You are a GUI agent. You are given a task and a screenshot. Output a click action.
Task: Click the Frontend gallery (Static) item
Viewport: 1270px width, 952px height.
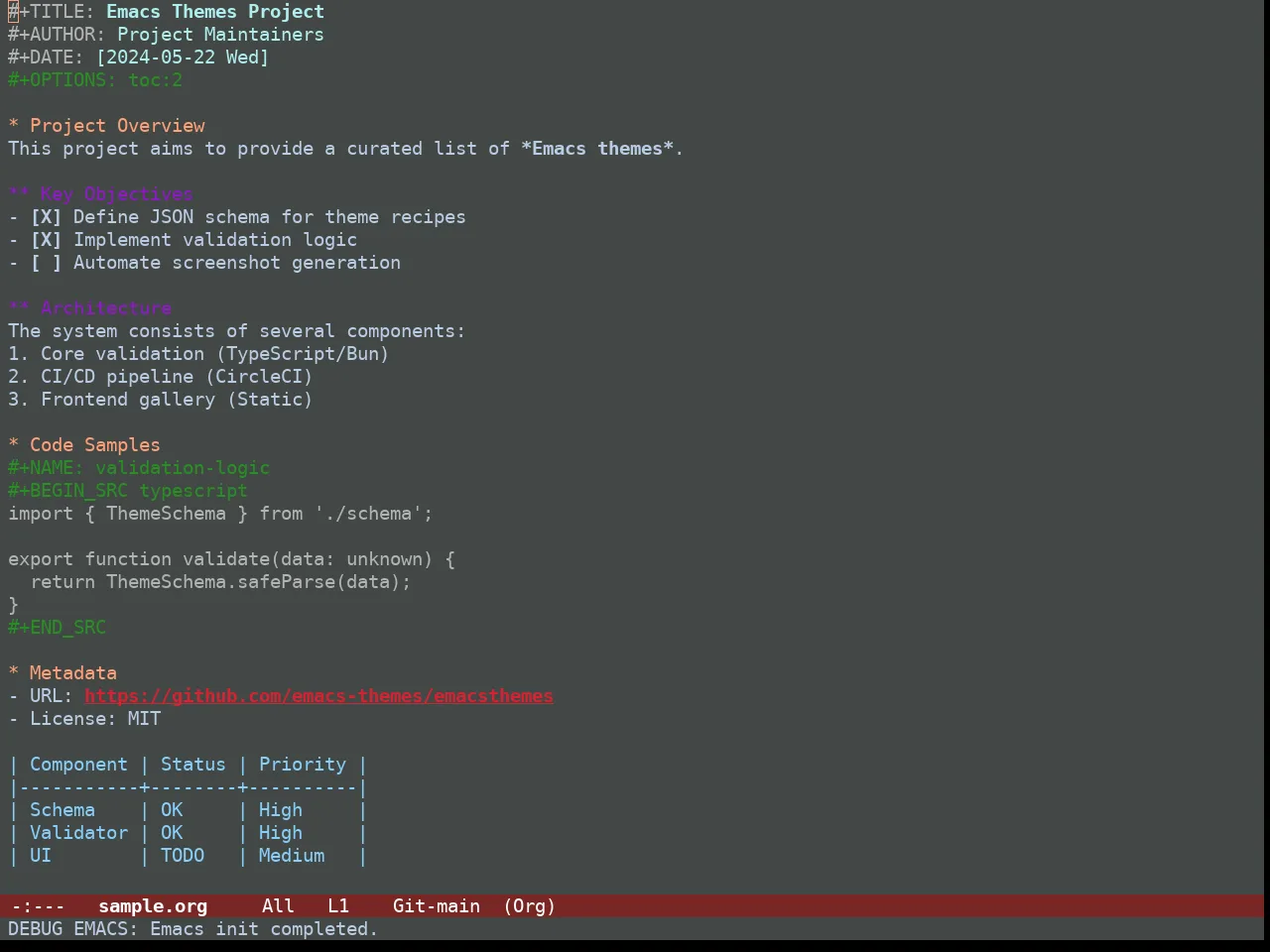[x=161, y=400]
